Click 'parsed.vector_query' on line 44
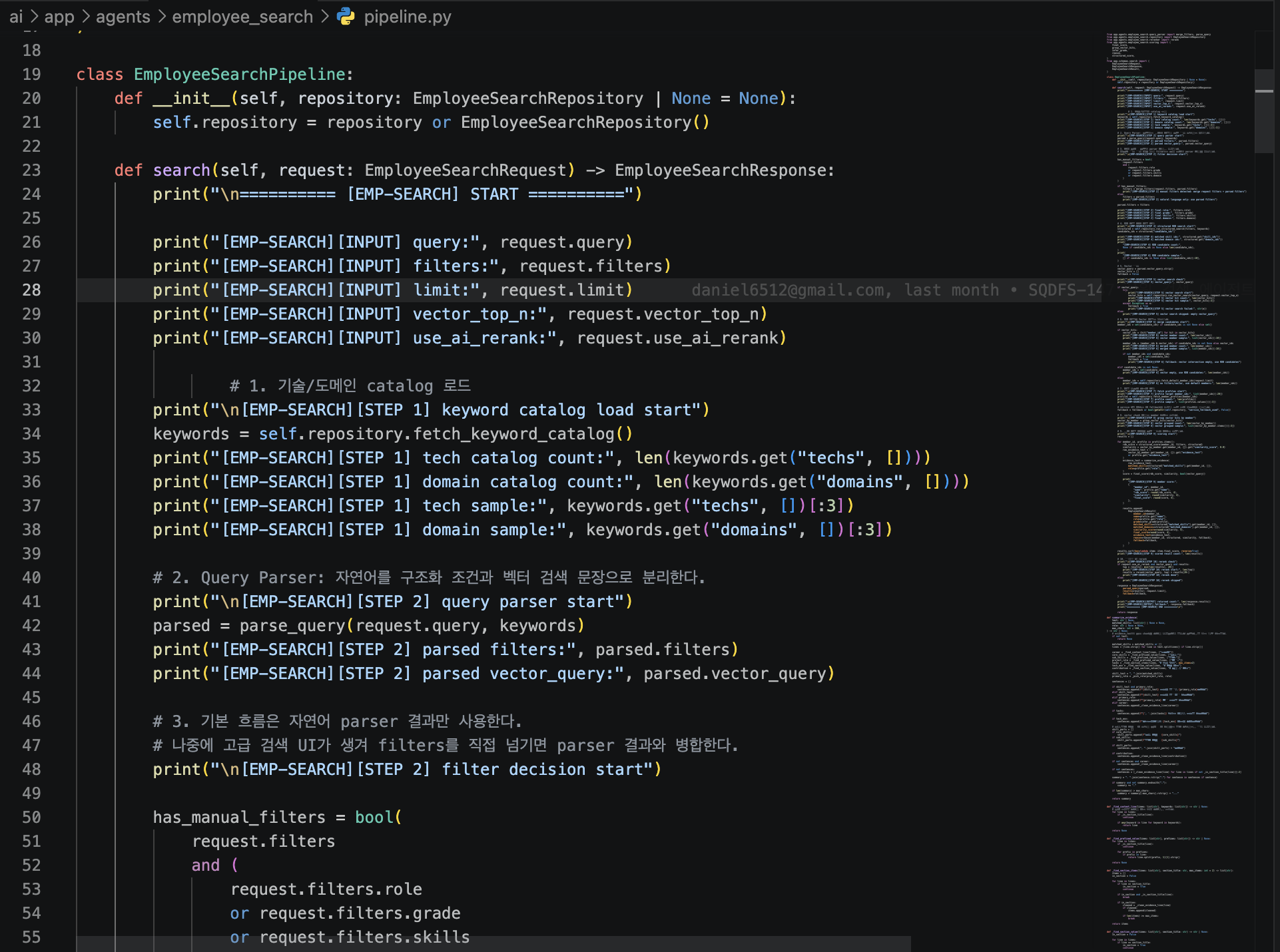The image size is (1280, 952). tap(735, 674)
